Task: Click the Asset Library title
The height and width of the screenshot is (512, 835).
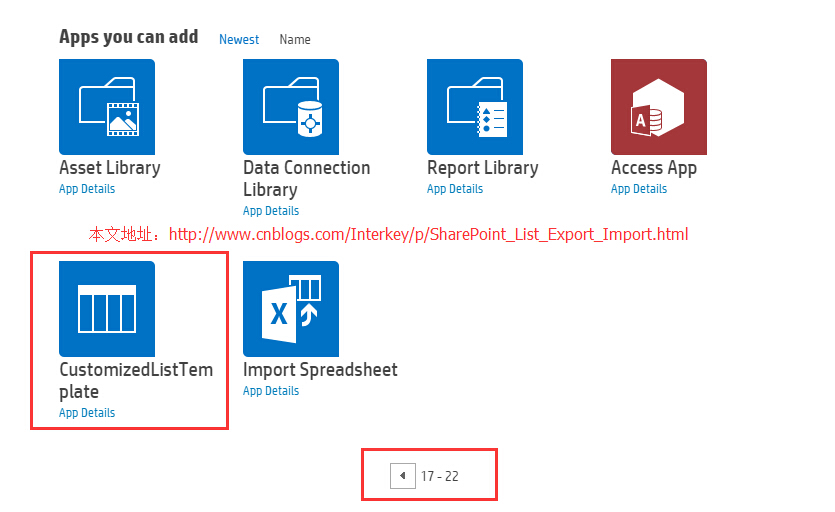Action: pyautogui.click(x=110, y=168)
